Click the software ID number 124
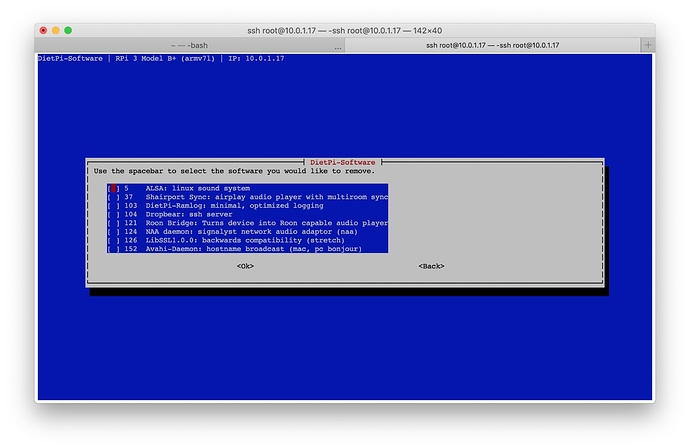Image resolution: width=690 pixels, height=448 pixels. point(131,231)
